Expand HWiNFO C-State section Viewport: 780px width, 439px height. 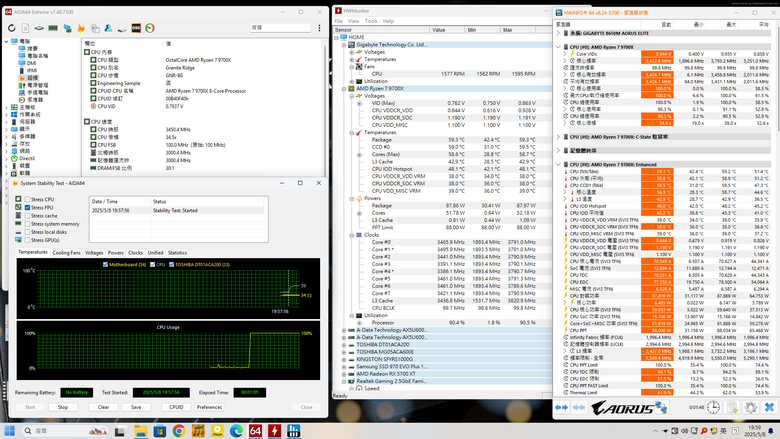click(558, 137)
